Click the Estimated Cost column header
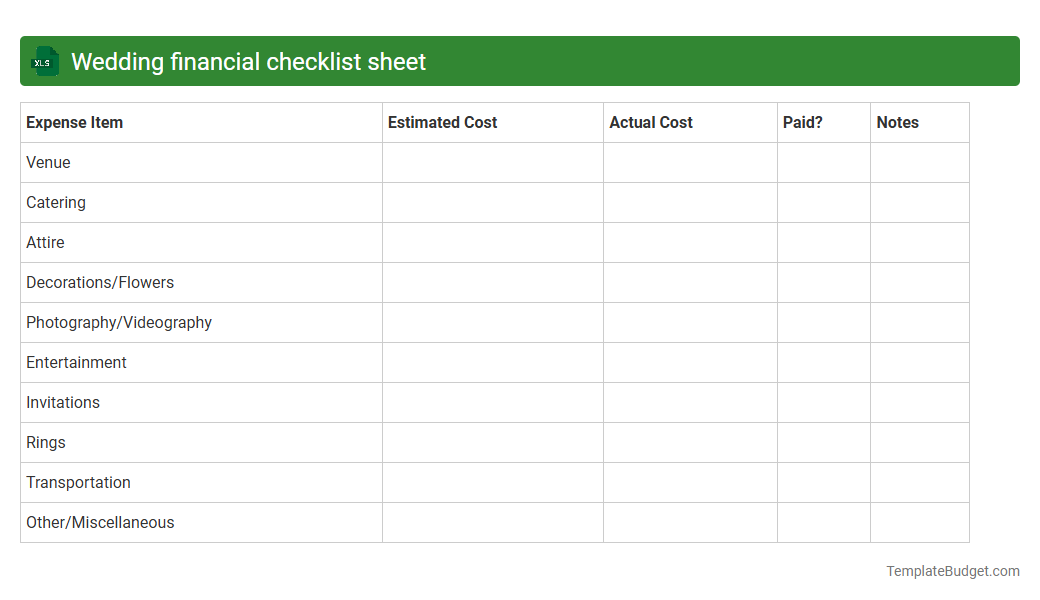Viewport: 1040px width, 600px height. tap(442, 122)
